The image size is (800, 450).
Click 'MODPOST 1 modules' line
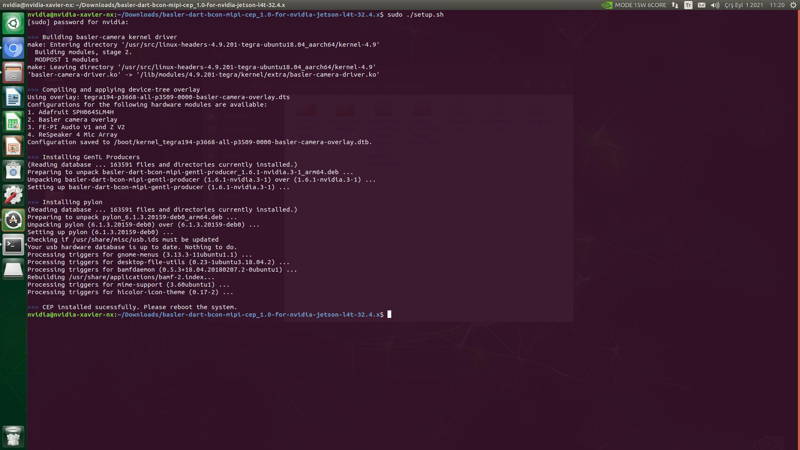coord(67,60)
